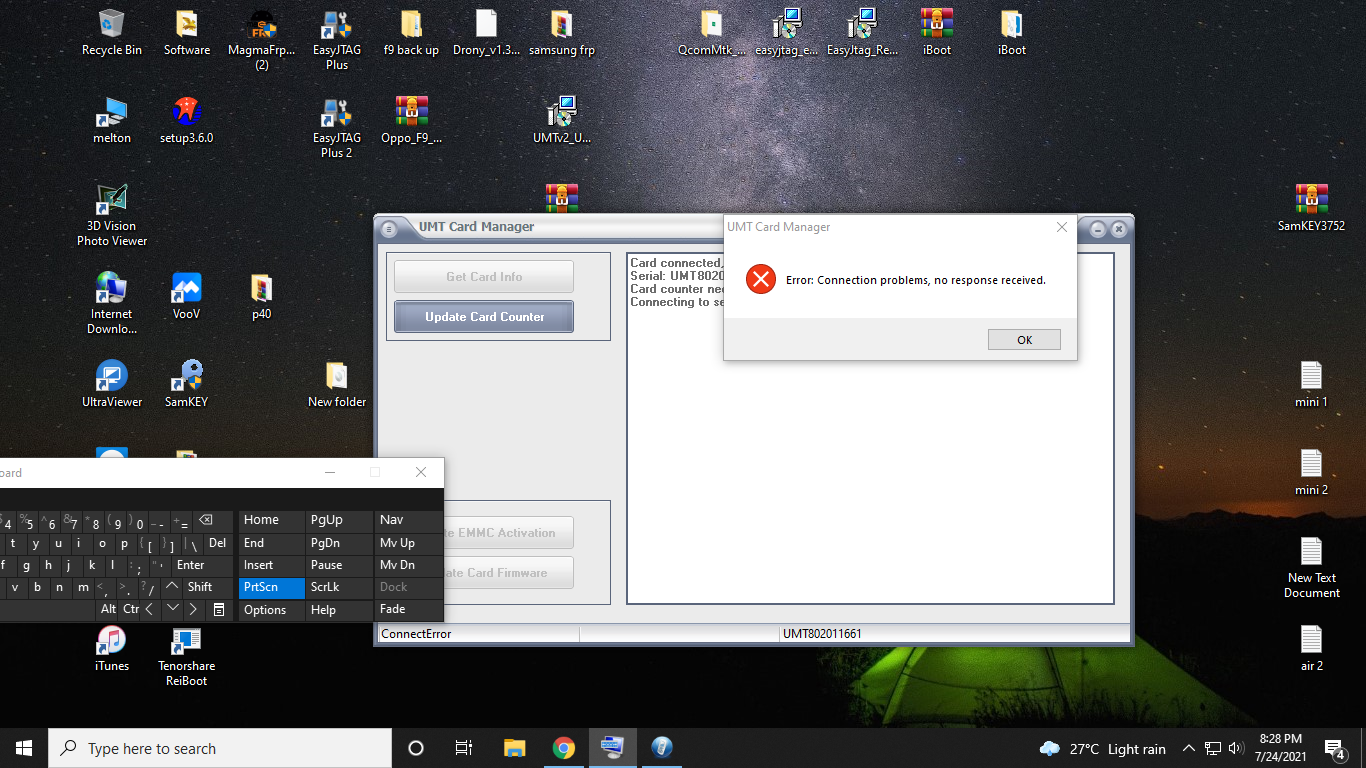Click the Update Card Firmware button
This screenshot has width=1366, height=768.
click(x=508, y=573)
